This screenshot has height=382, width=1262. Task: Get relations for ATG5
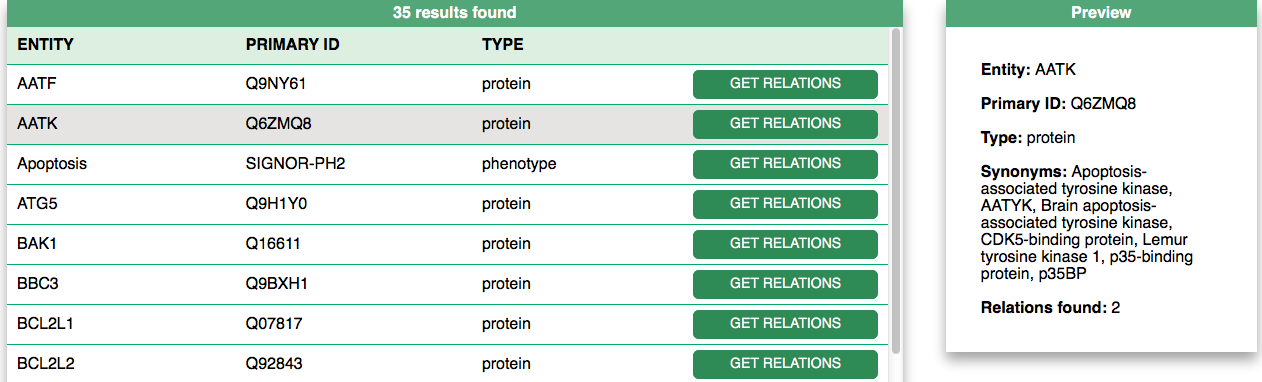coord(785,204)
